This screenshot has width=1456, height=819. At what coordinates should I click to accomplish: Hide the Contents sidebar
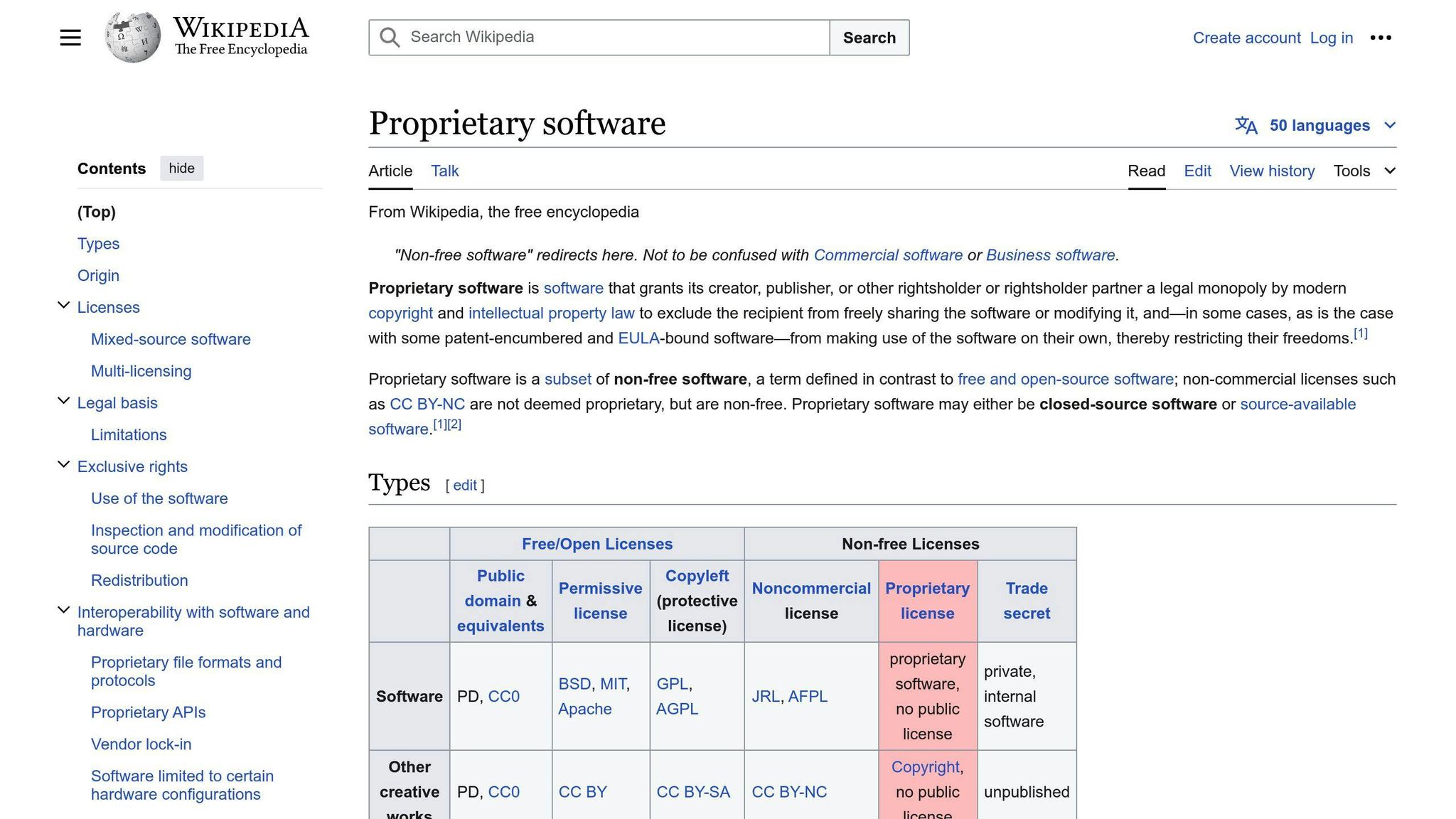[181, 168]
